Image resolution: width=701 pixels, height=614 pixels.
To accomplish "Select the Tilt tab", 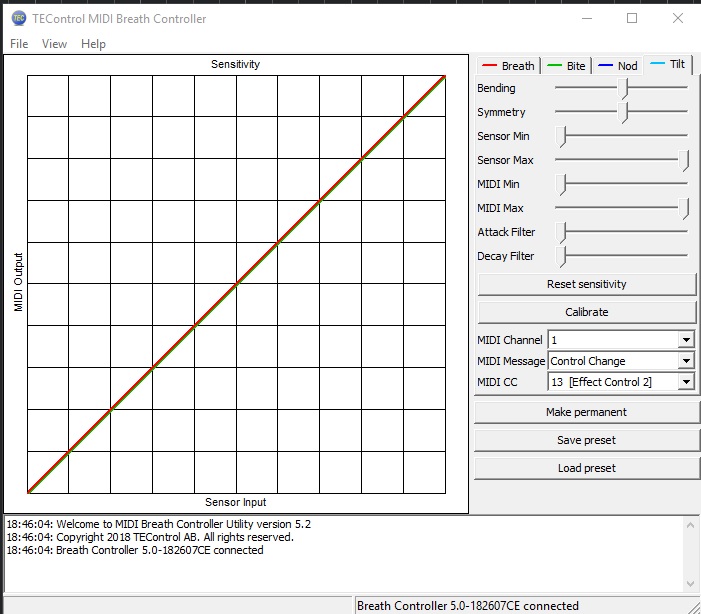I will (668, 64).
